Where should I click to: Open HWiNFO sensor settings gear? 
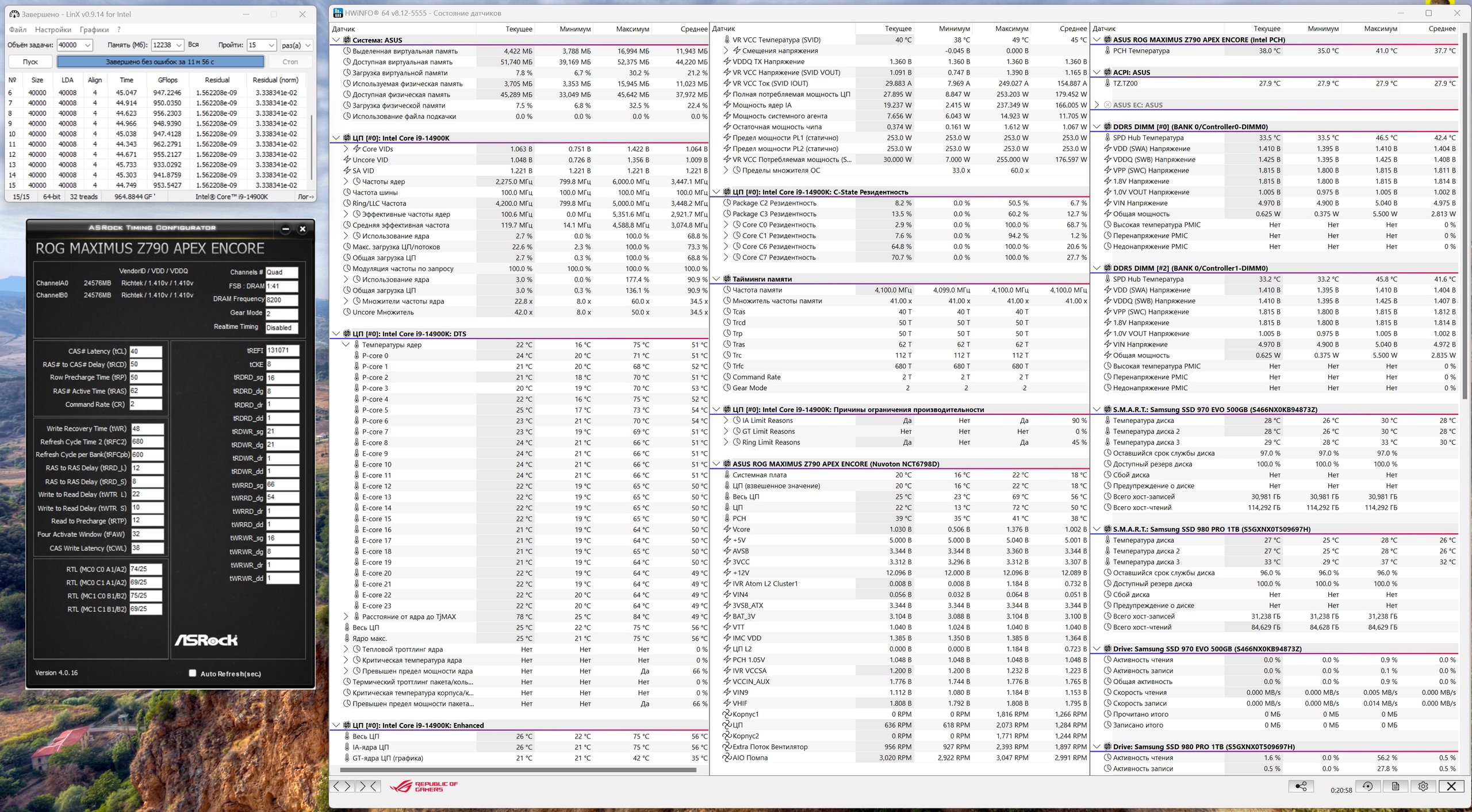(x=1423, y=786)
